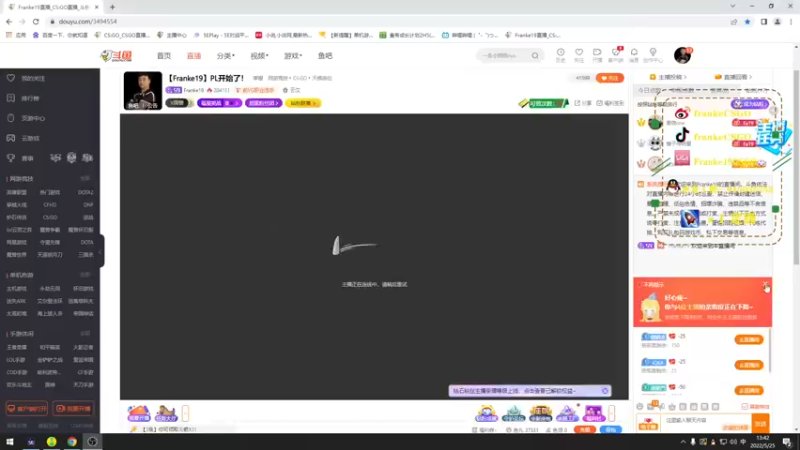Click the first orange button in reward list
The width and height of the screenshot is (800, 450).
click(749, 339)
